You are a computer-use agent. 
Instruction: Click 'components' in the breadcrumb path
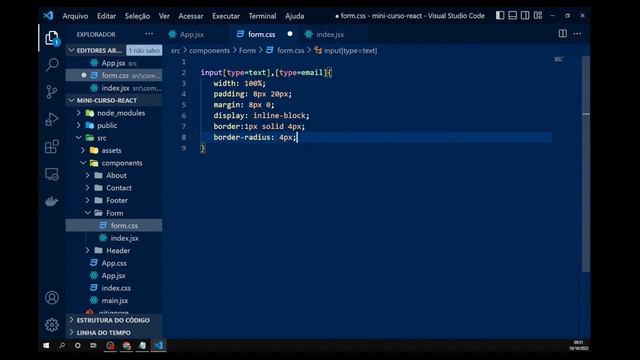click(209, 51)
